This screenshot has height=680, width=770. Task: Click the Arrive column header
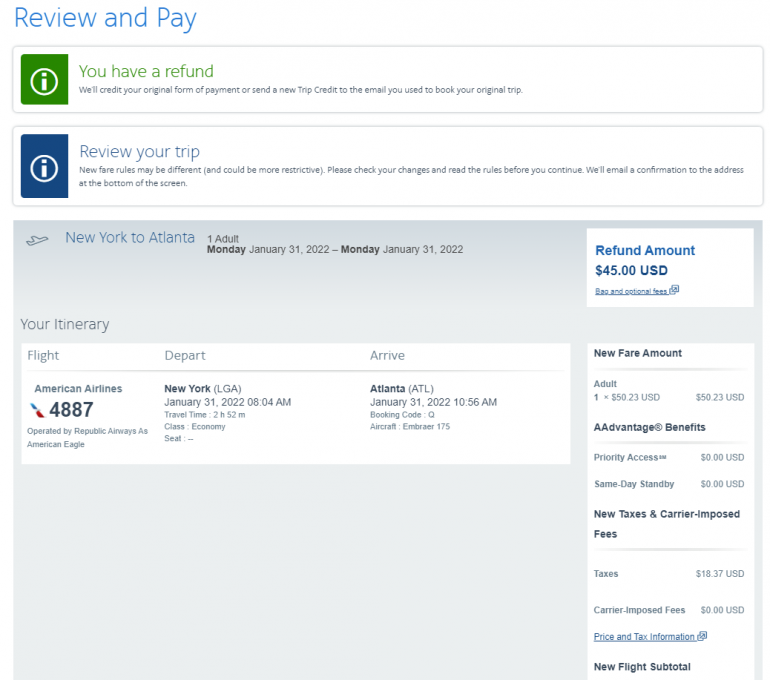coord(387,355)
